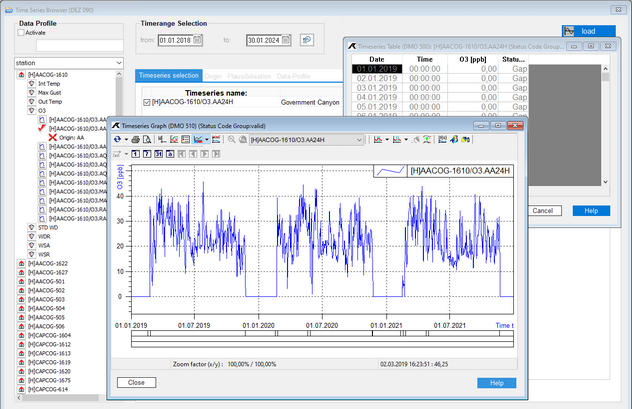Click the green marker icon in the graph toolbar
The image size is (632, 409).
point(427,139)
